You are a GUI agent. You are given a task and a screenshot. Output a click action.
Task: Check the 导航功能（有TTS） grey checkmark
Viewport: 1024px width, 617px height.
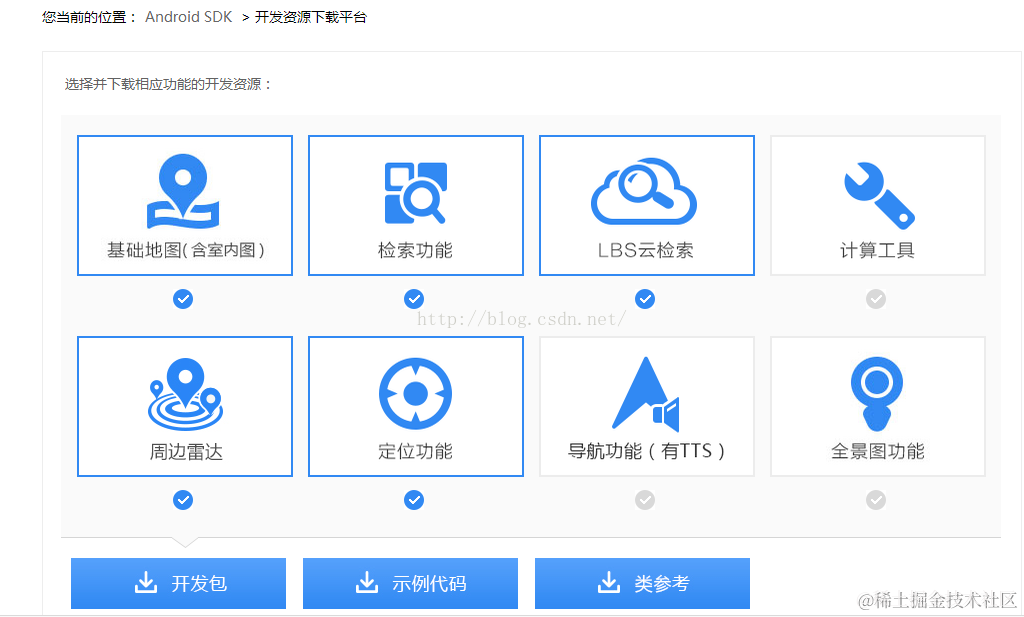click(645, 500)
